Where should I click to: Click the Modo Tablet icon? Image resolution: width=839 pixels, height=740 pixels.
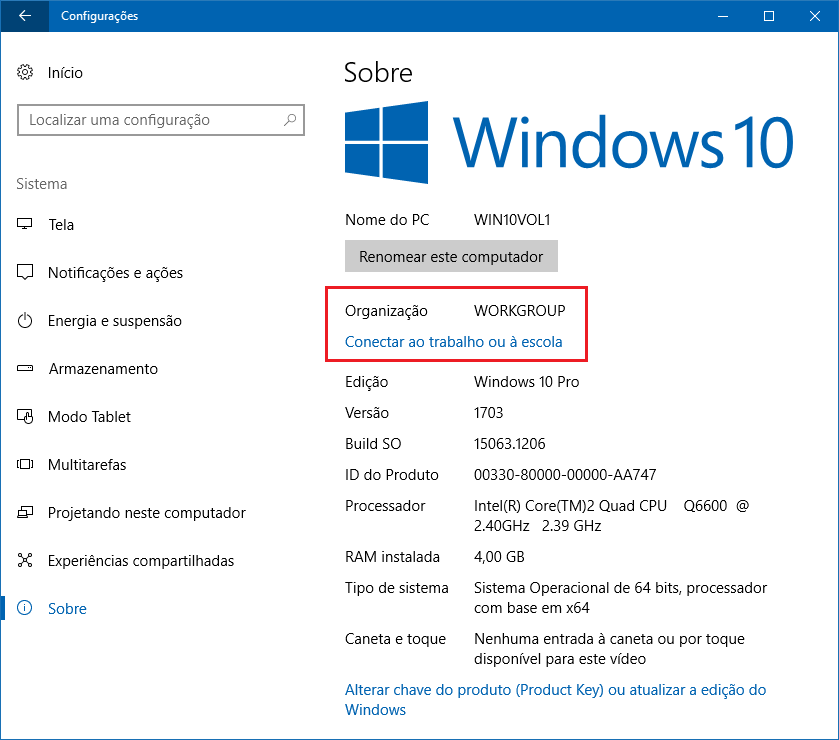(x=25, y=416)
